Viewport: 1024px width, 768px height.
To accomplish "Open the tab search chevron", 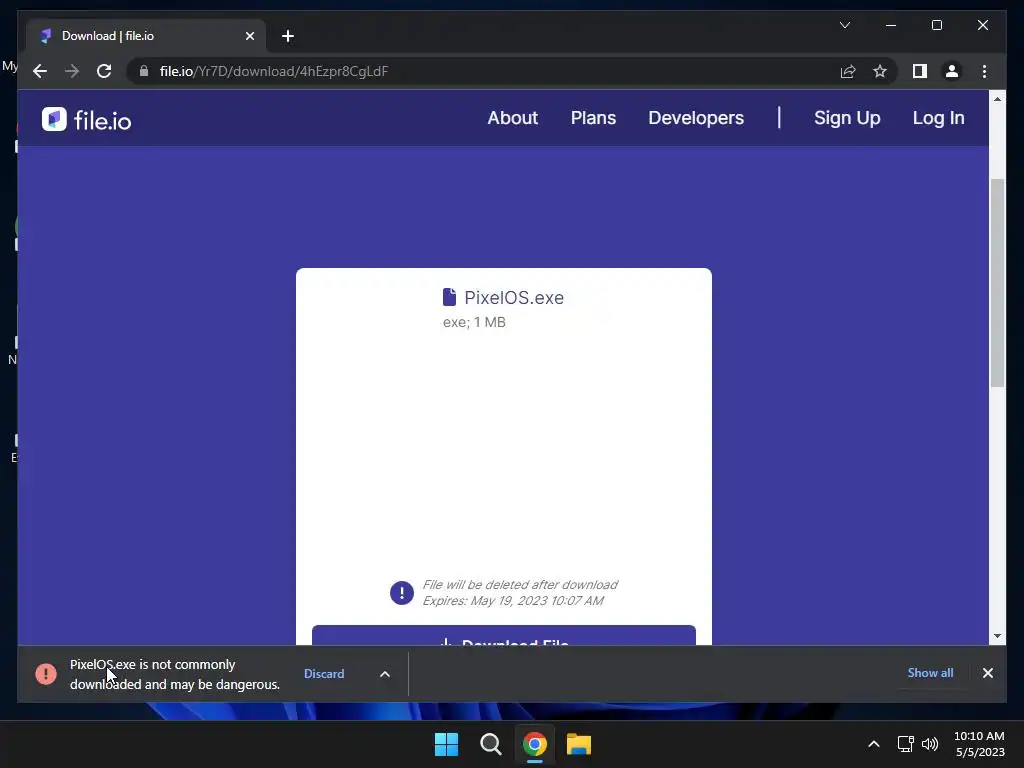I will [844, 25].
